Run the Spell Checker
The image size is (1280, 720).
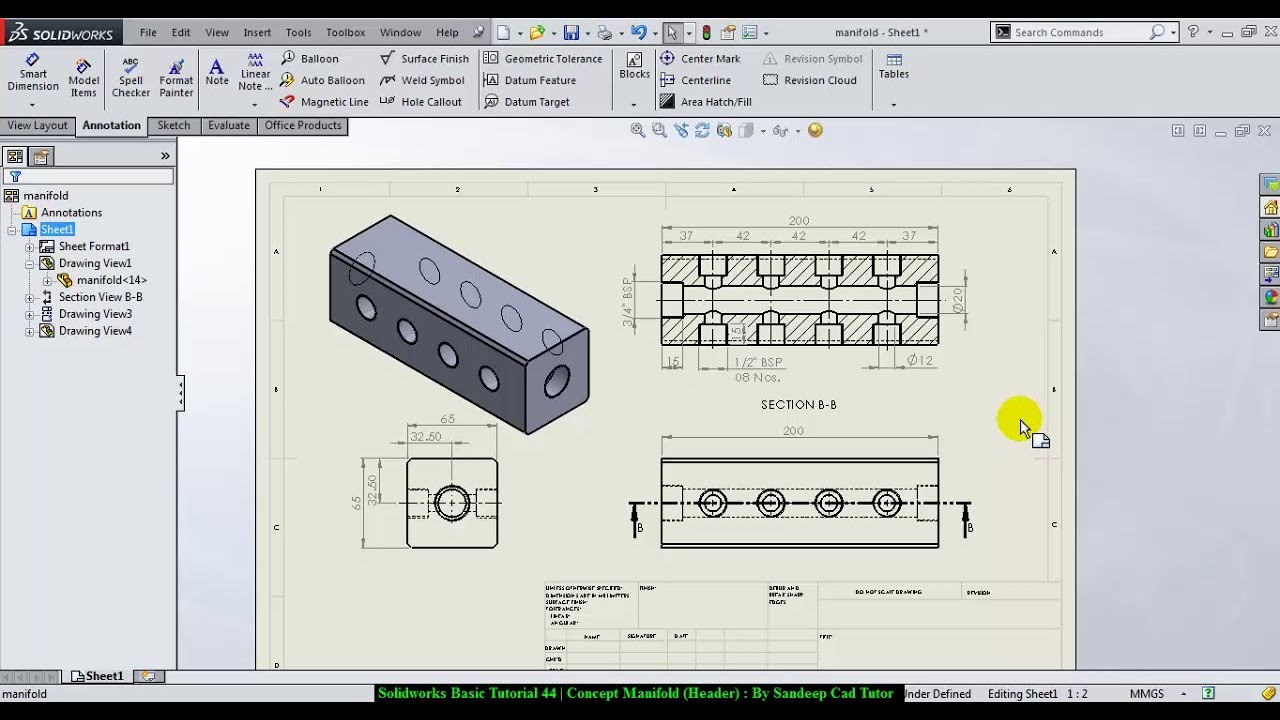click(x=130, y=78)
